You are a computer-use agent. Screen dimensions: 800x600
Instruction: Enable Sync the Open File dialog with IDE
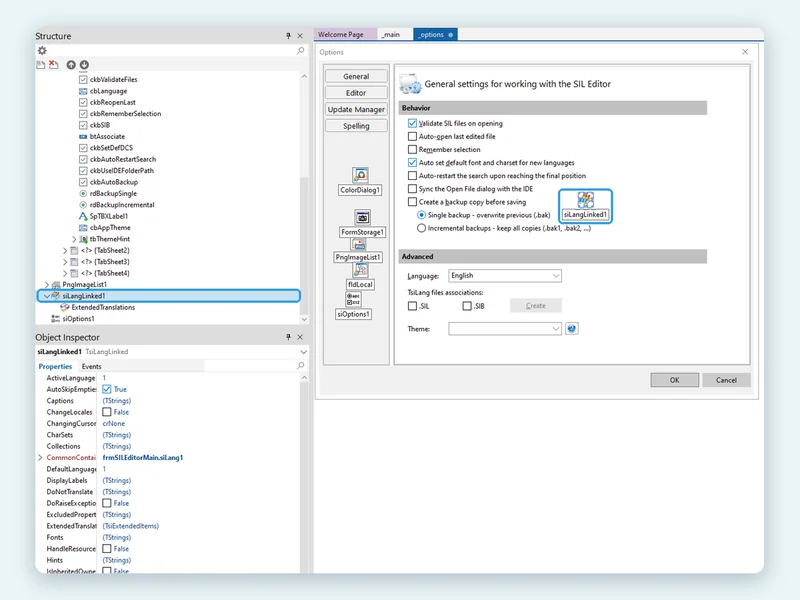412,189
